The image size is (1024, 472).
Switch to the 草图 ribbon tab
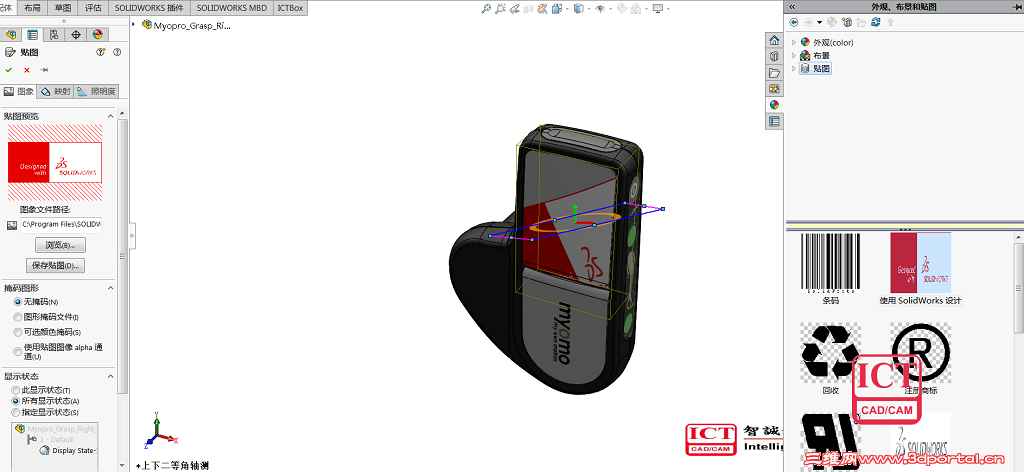point(63,8)
